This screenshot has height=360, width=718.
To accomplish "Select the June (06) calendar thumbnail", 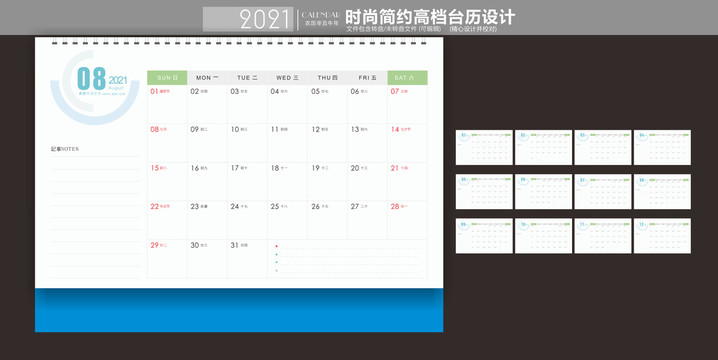I will [543, 191].
